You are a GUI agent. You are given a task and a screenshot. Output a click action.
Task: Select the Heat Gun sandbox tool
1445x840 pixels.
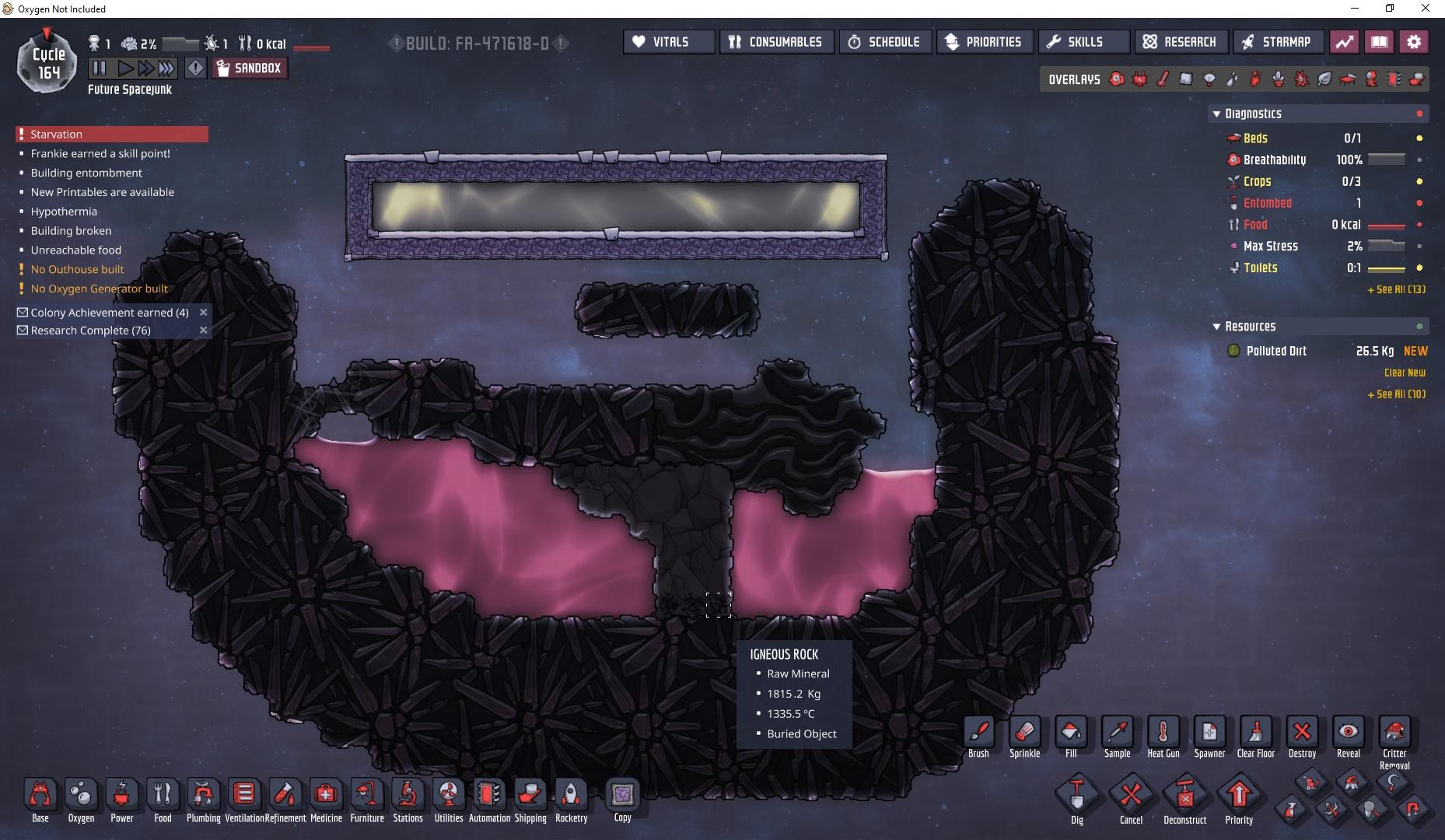click(x=1163, y=733)
